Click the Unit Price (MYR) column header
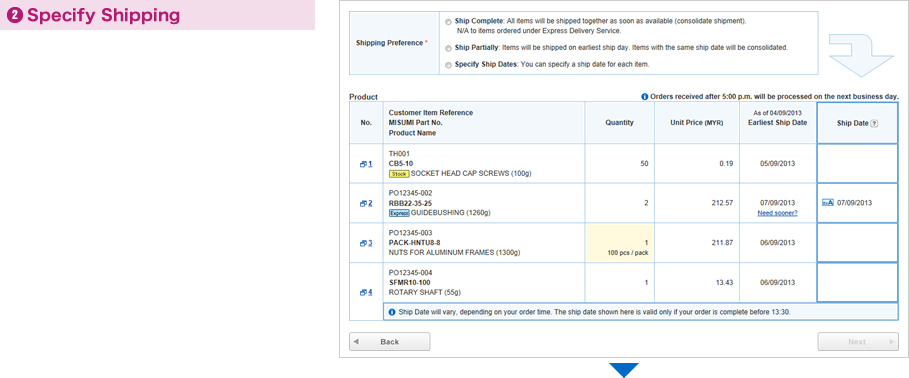 coord(697,123)
